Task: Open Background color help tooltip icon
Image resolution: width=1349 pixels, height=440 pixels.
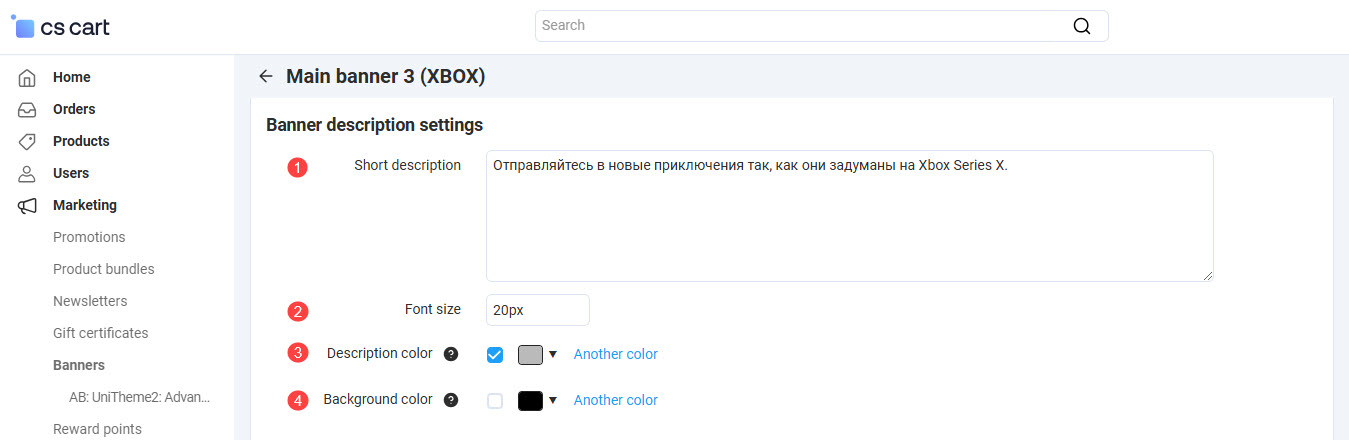Action: [451, 399]
